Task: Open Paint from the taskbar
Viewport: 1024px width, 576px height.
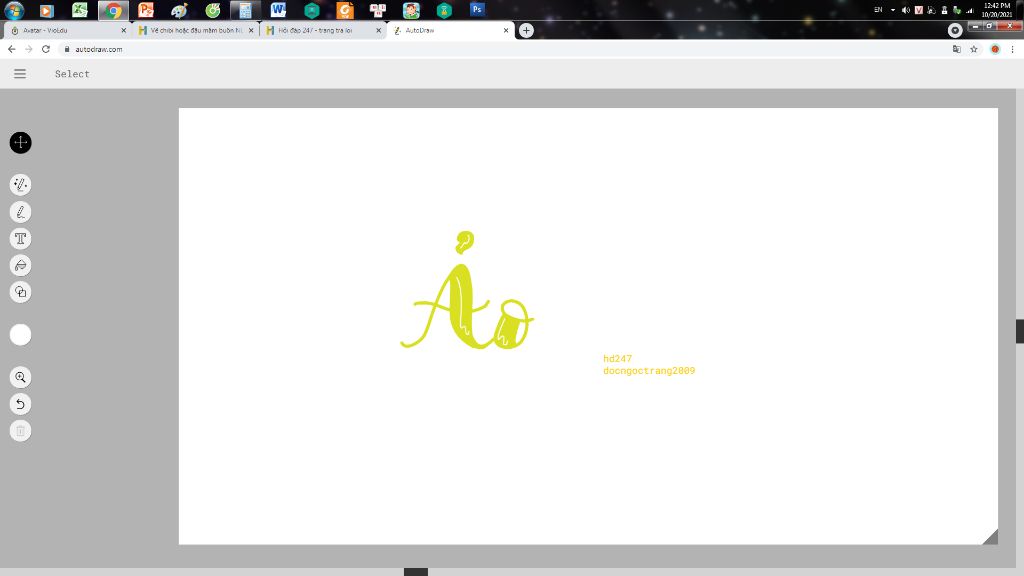Action: (179, 10)
